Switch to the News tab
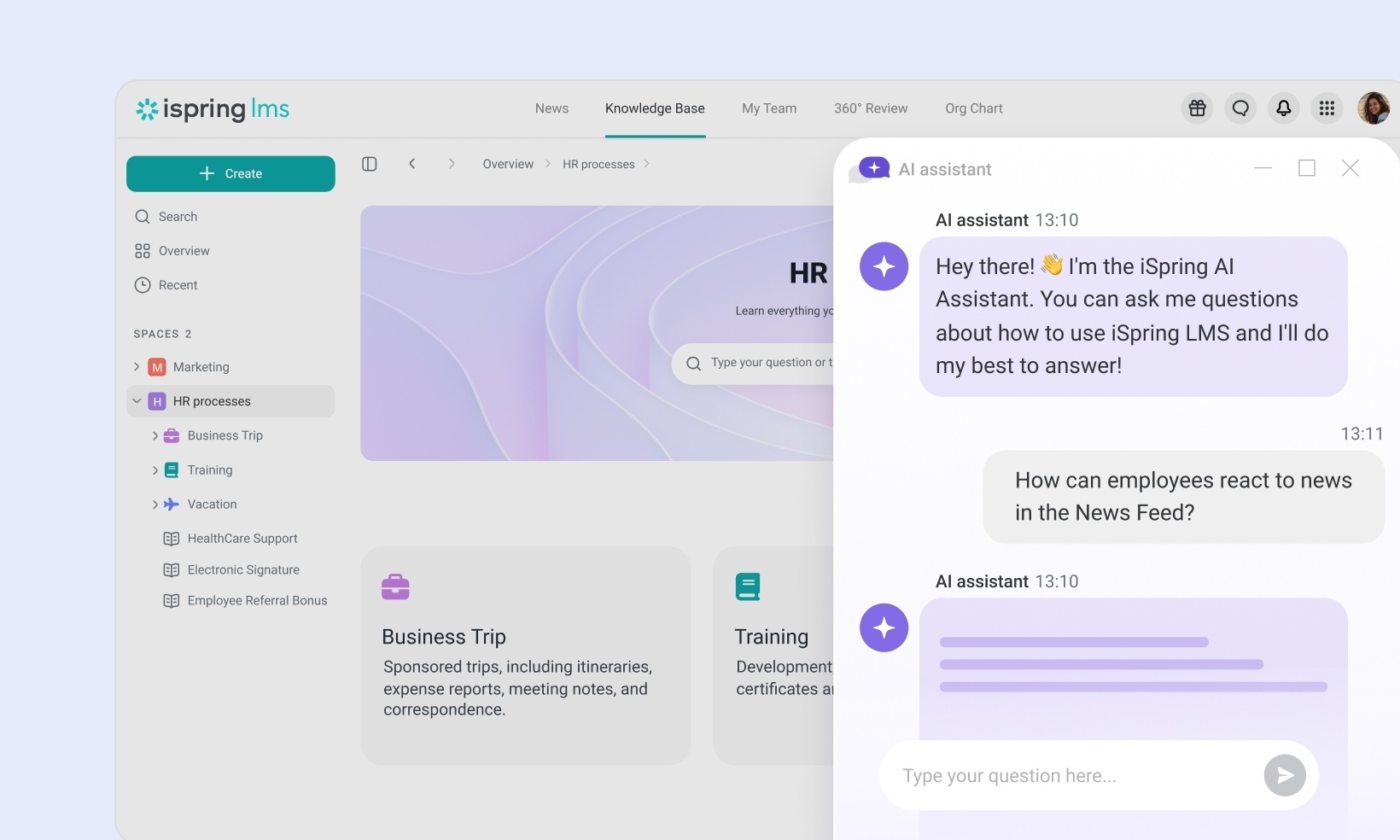The image size is (1400, 840). click(x=551, y=108)
